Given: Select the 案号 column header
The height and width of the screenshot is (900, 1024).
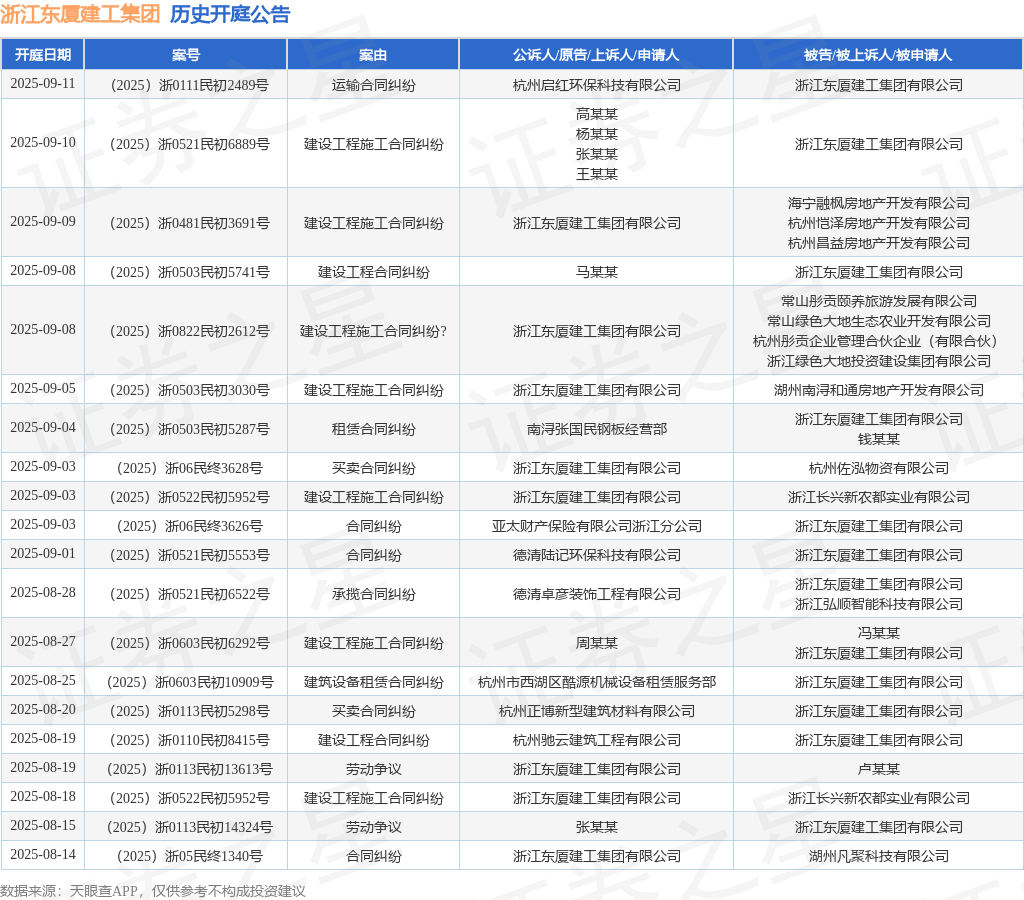Looking at the screenshot, I should 186,55.
